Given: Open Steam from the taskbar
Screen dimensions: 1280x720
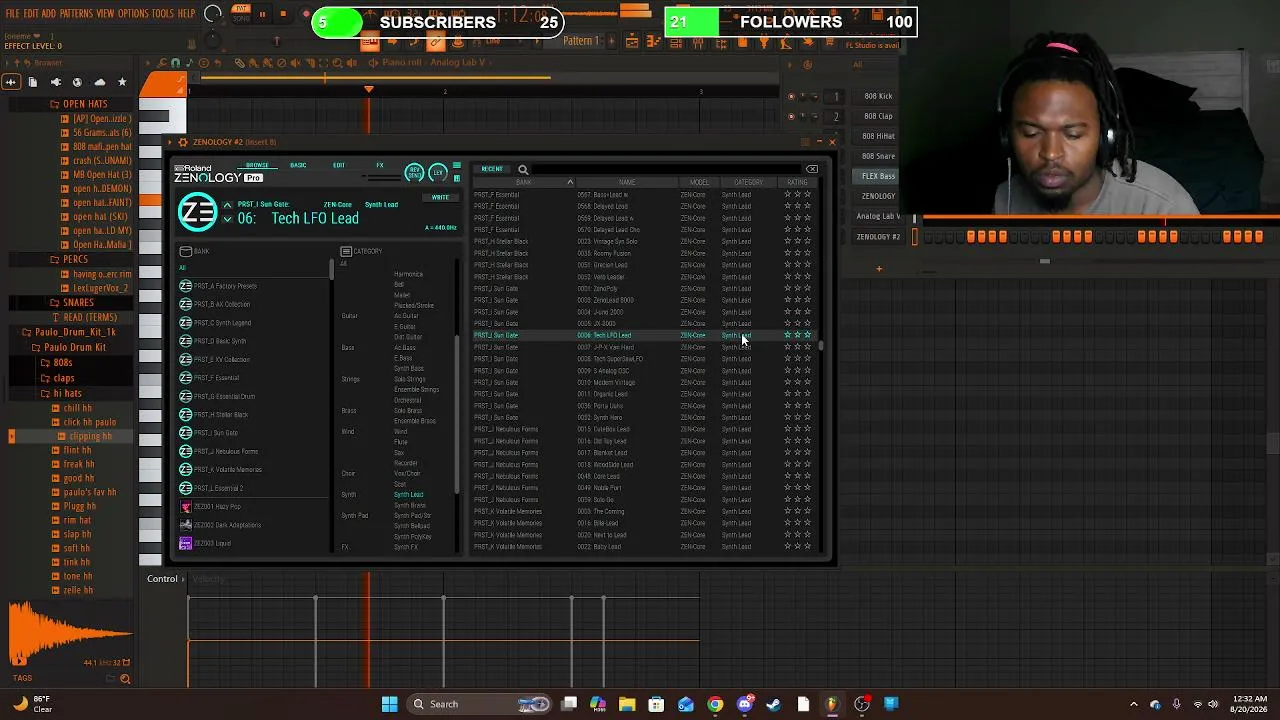Looking at the screenshot, I should click(x=773, y=704).
